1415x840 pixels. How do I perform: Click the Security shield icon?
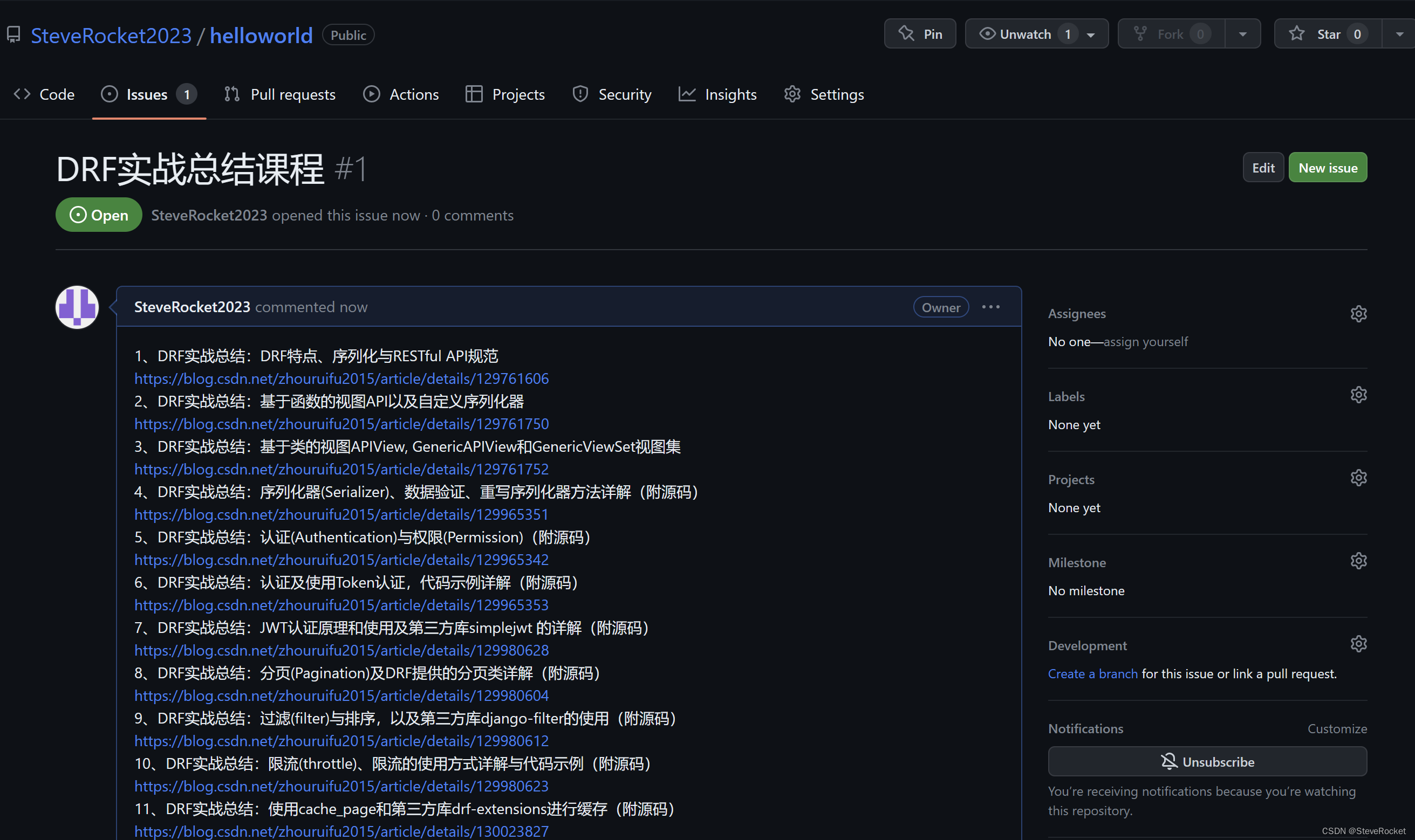[x=580, y=94]
